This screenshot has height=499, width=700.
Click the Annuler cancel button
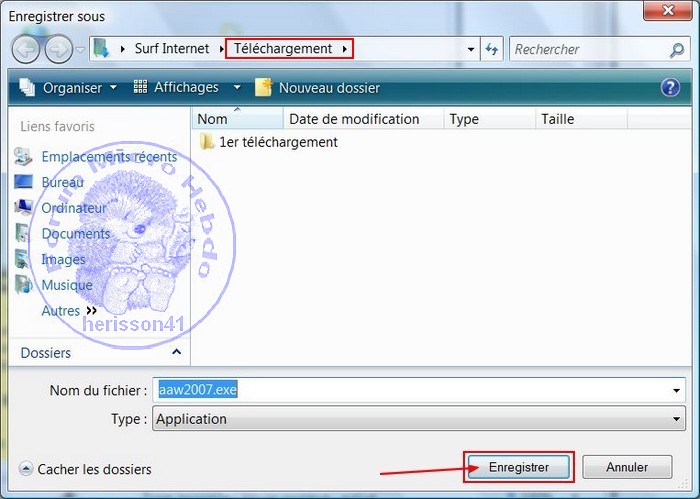click(x=627, y=467)
